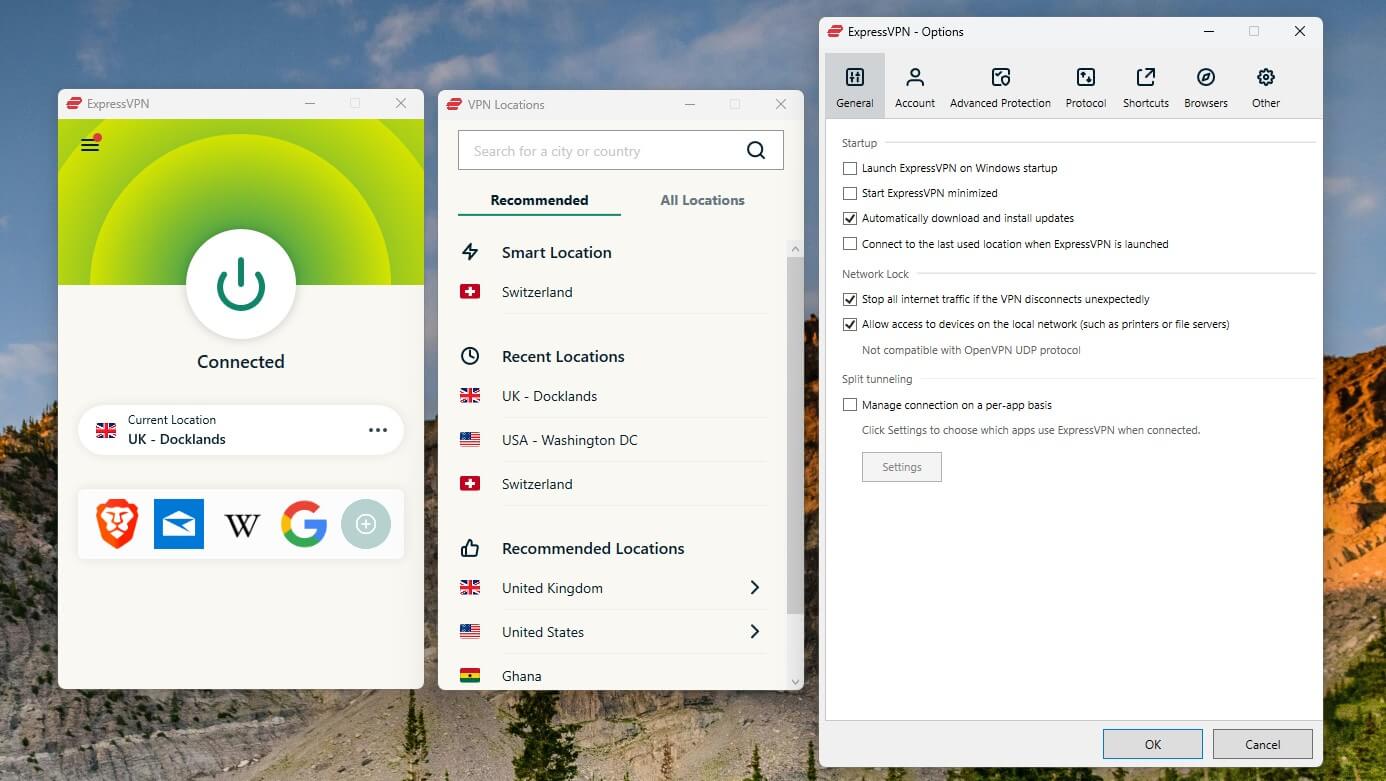Enable Launch ExpressVPN on Windows startup
This screenshot has height=781, width=1386.
(850, 168)
